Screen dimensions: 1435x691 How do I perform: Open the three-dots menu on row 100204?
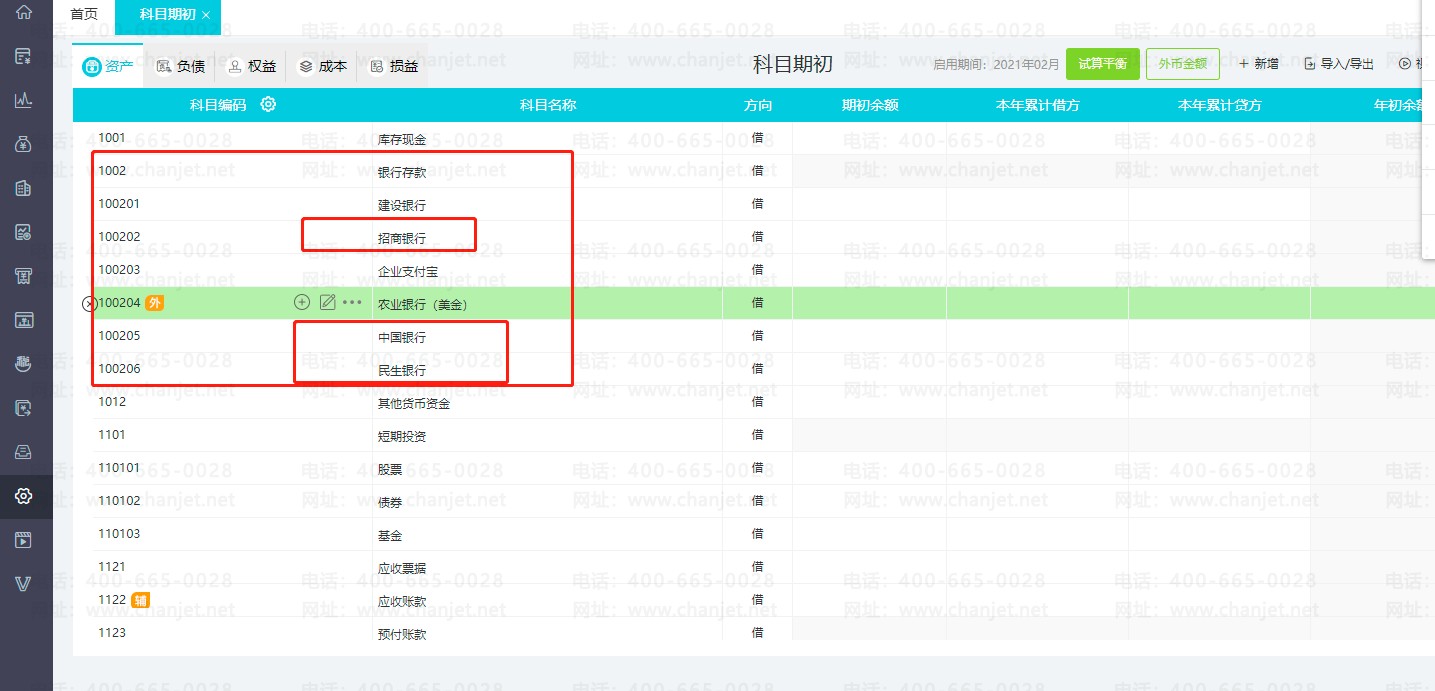pos(352,302)
